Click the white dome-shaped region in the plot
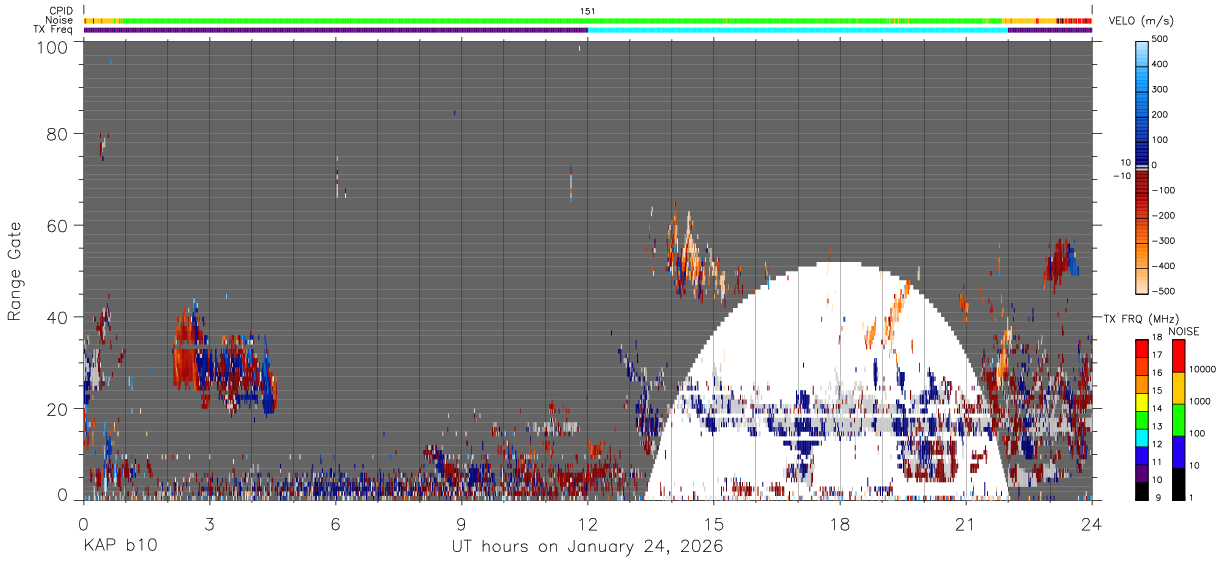The width and height of the screenshot is (1228, 567). 825,380
